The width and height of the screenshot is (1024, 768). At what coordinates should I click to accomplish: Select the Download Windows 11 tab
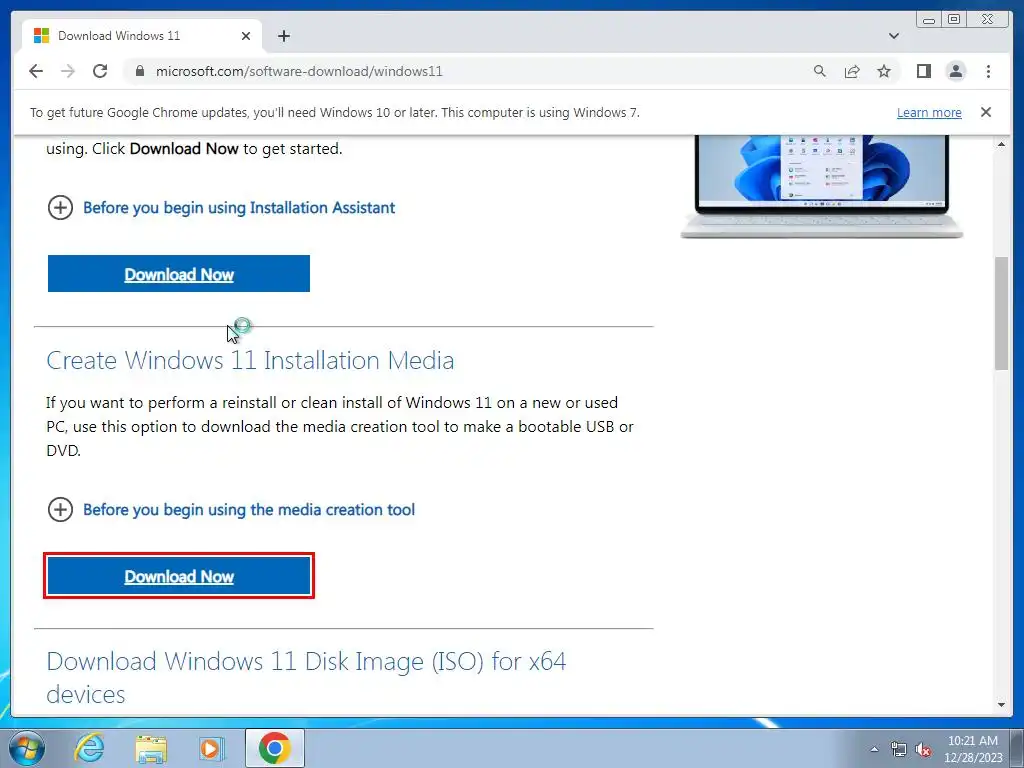[142, 36]
